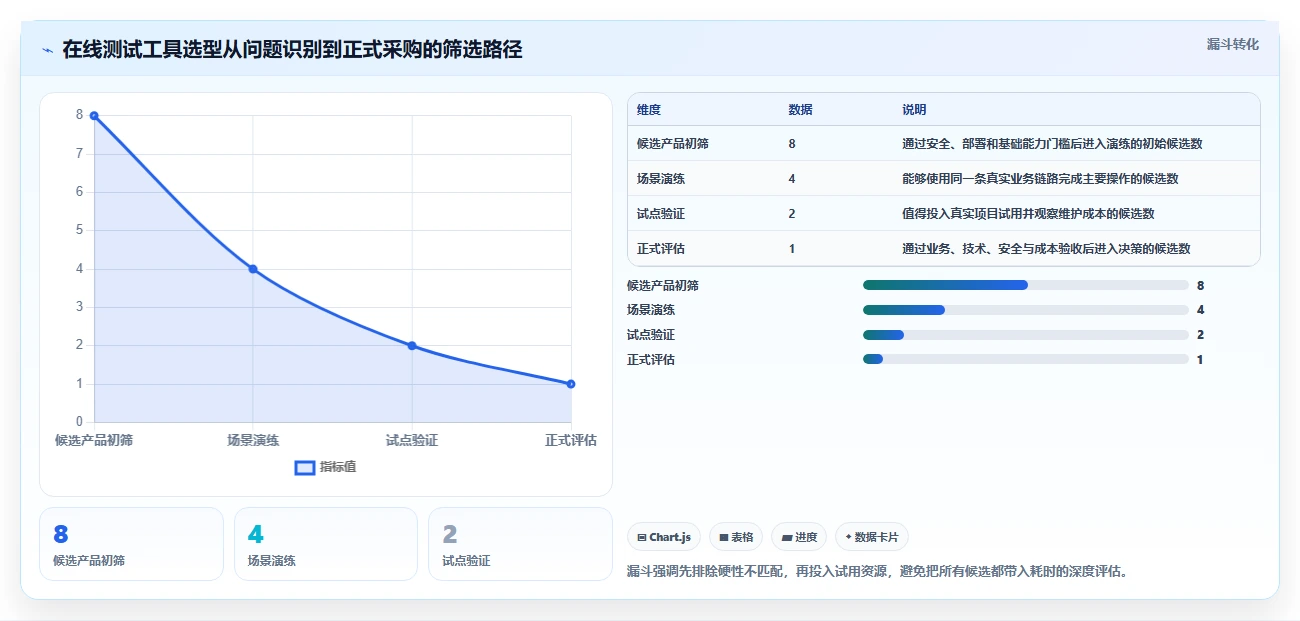1300x621 pixels.
Task: Click the chart data point at value 1
Action: pos(571,384)
